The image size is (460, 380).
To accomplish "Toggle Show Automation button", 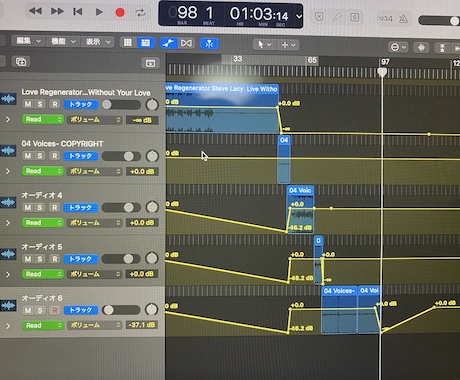I will pos(168,43).
